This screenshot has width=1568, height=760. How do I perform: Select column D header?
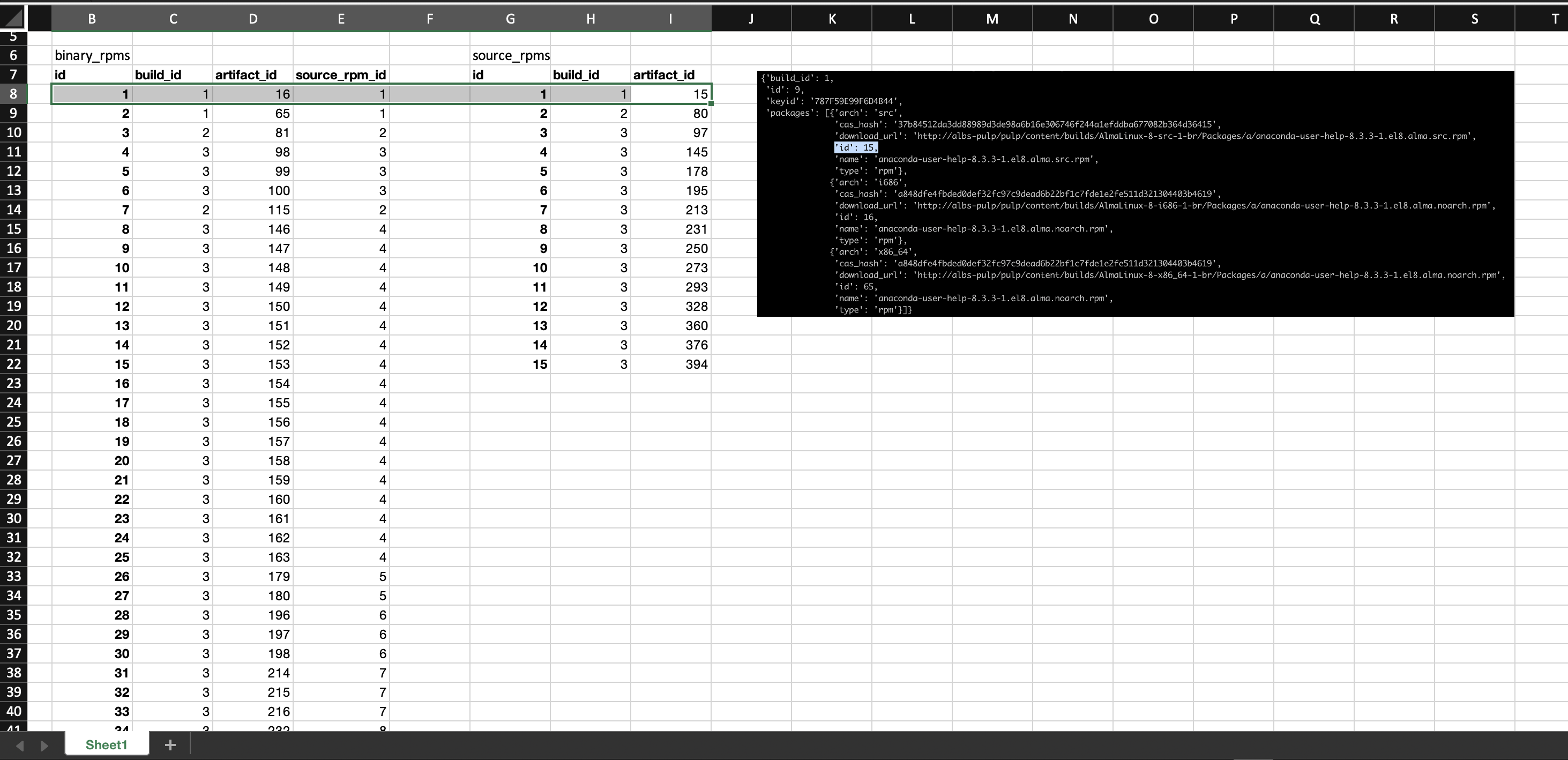coord(252,19)
